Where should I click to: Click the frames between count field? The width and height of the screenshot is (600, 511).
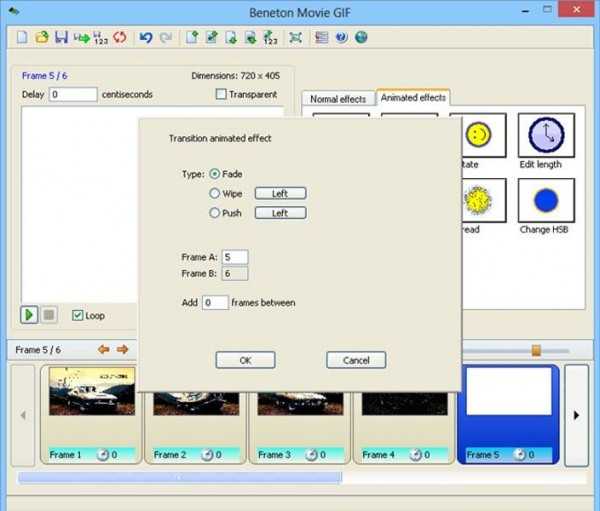[215, 302]
